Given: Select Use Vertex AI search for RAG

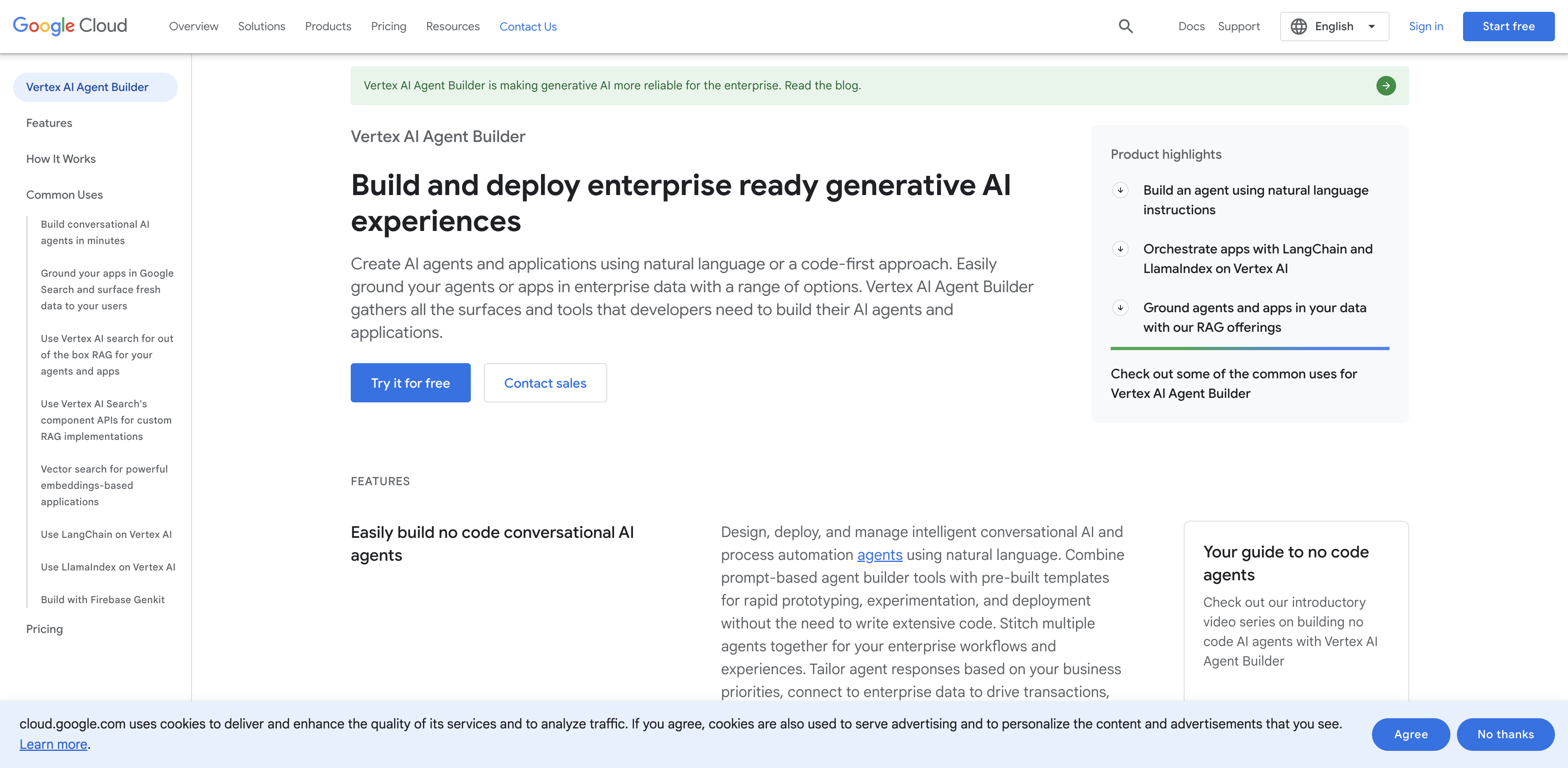Looking at the screenshot, I should pos(107,355).
